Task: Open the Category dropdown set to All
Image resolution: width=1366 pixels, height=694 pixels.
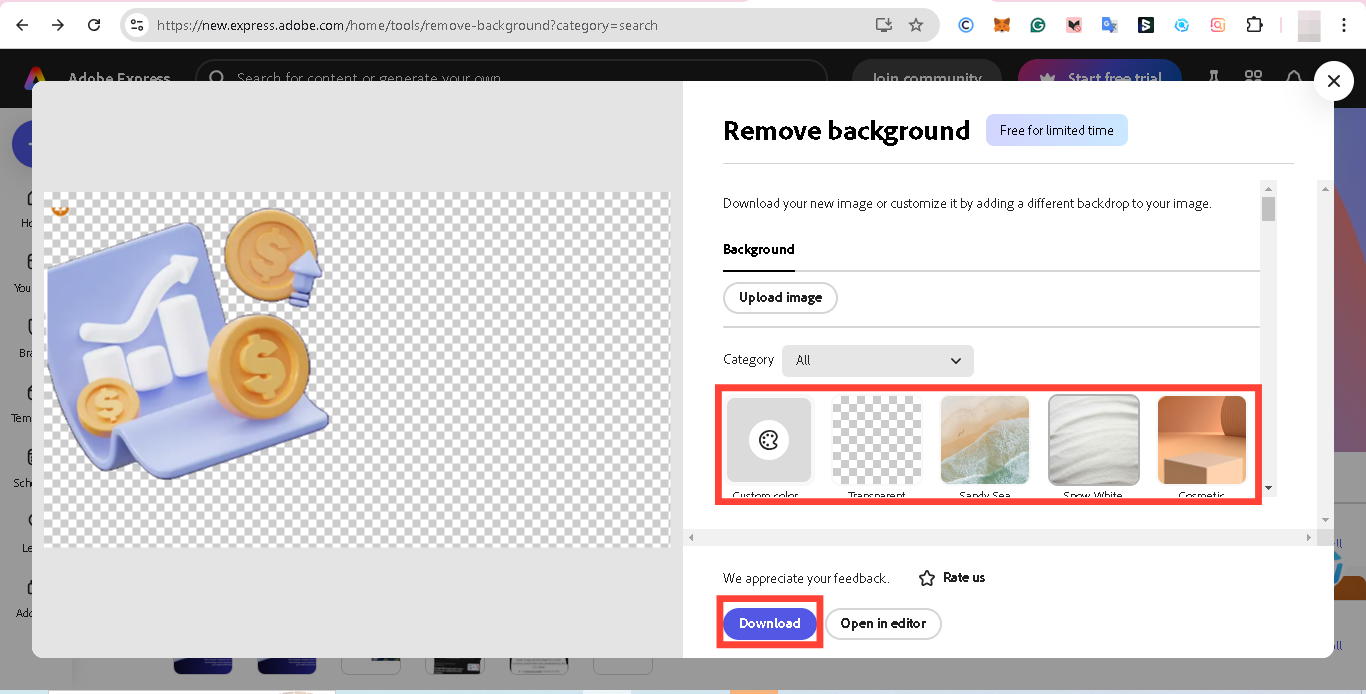Action: coord(878,360)
